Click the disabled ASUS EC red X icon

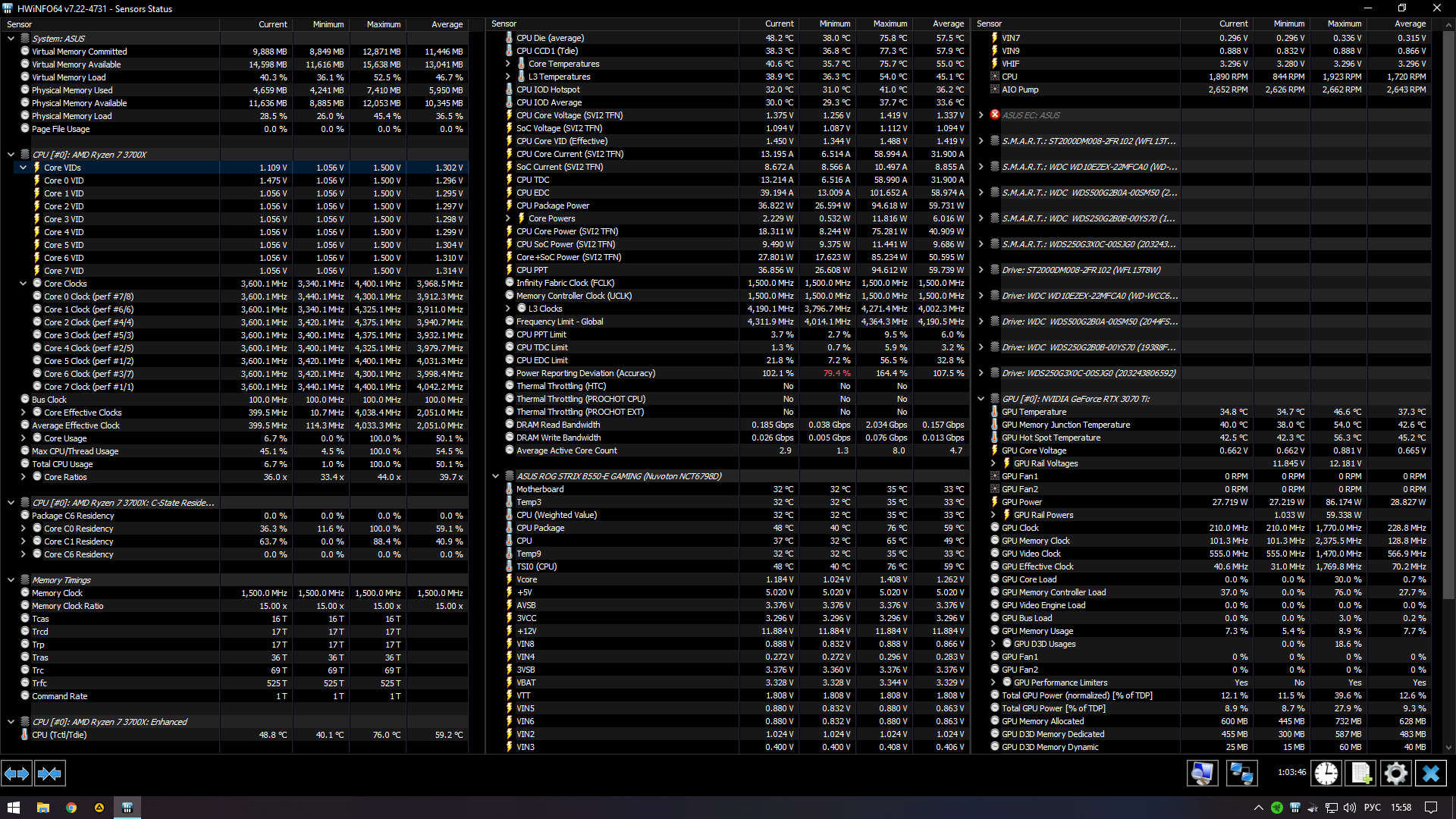995,115
